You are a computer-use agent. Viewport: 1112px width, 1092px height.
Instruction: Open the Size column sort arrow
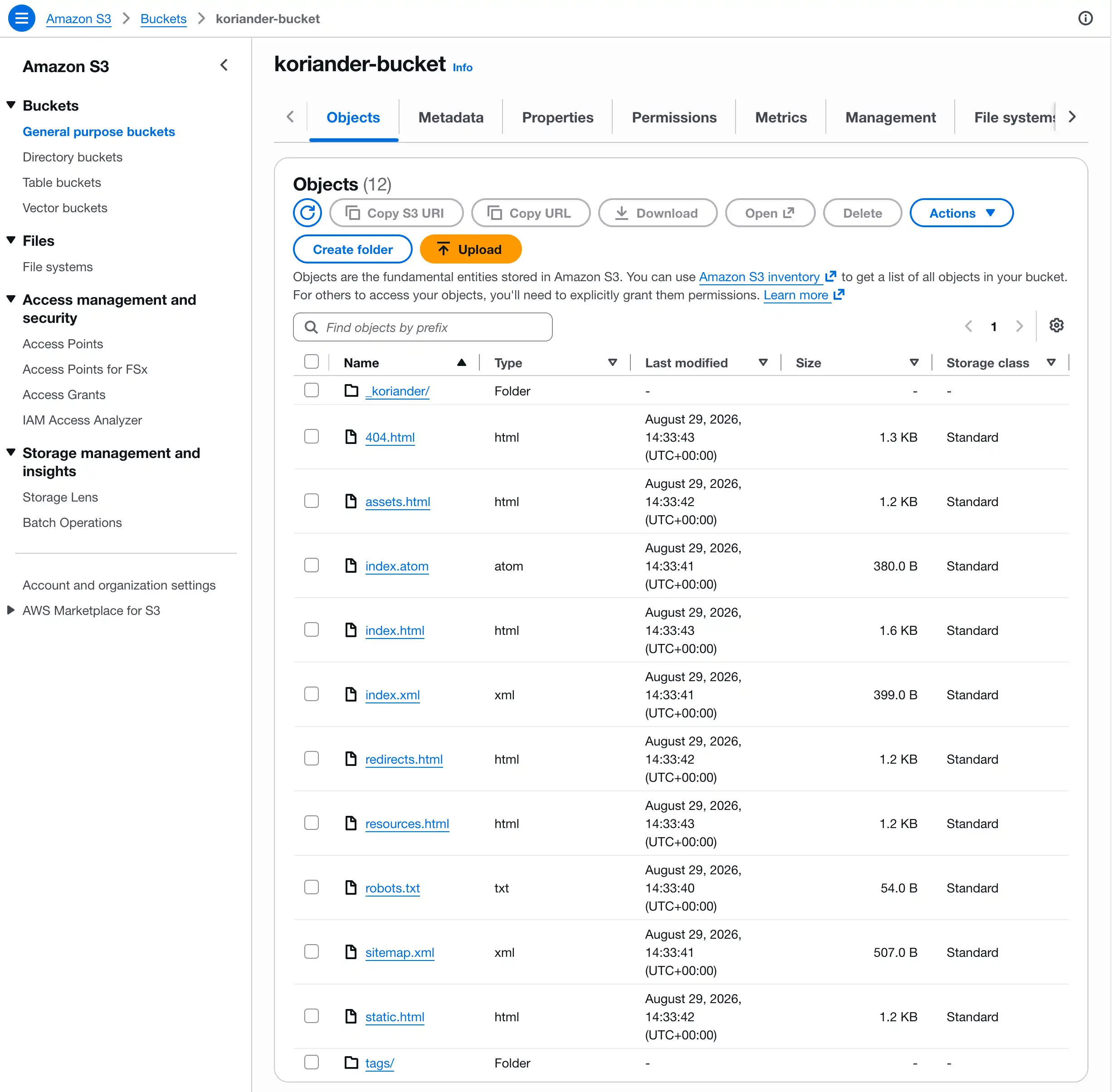coord(914,362)
